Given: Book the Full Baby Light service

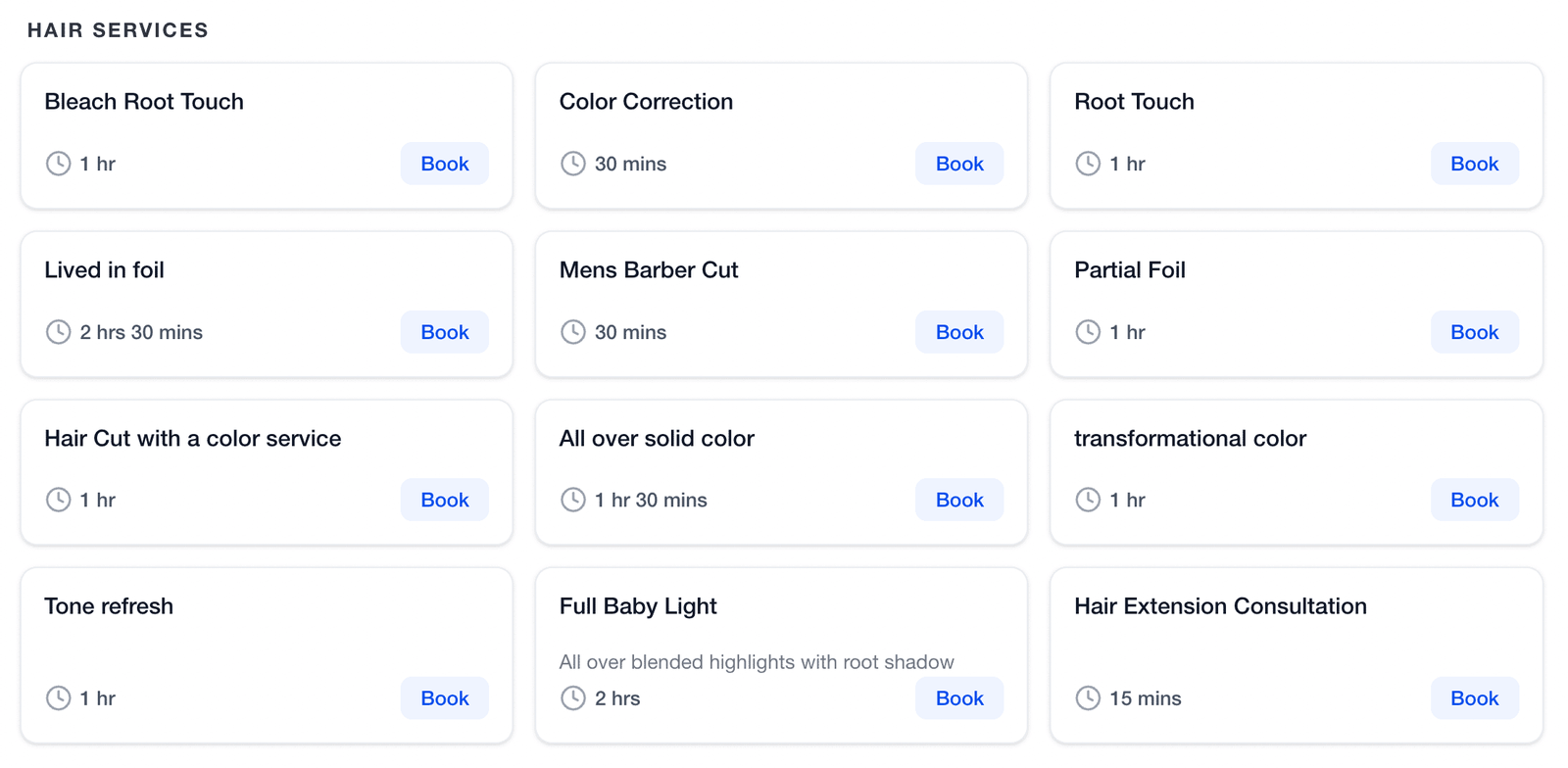Looking at the screenshot, I should pos(959,698).
